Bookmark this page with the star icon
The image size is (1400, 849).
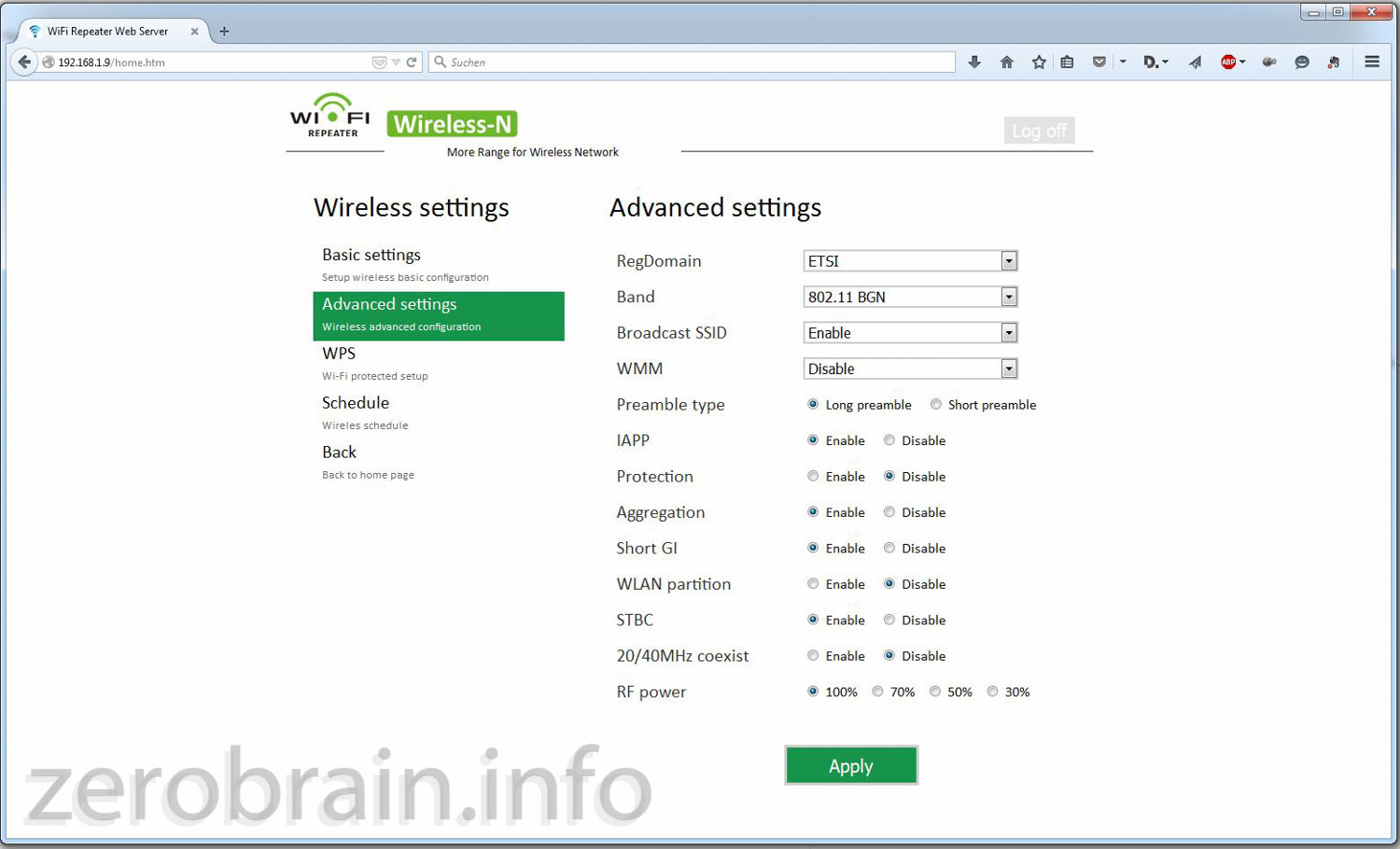click(1039, 63)
